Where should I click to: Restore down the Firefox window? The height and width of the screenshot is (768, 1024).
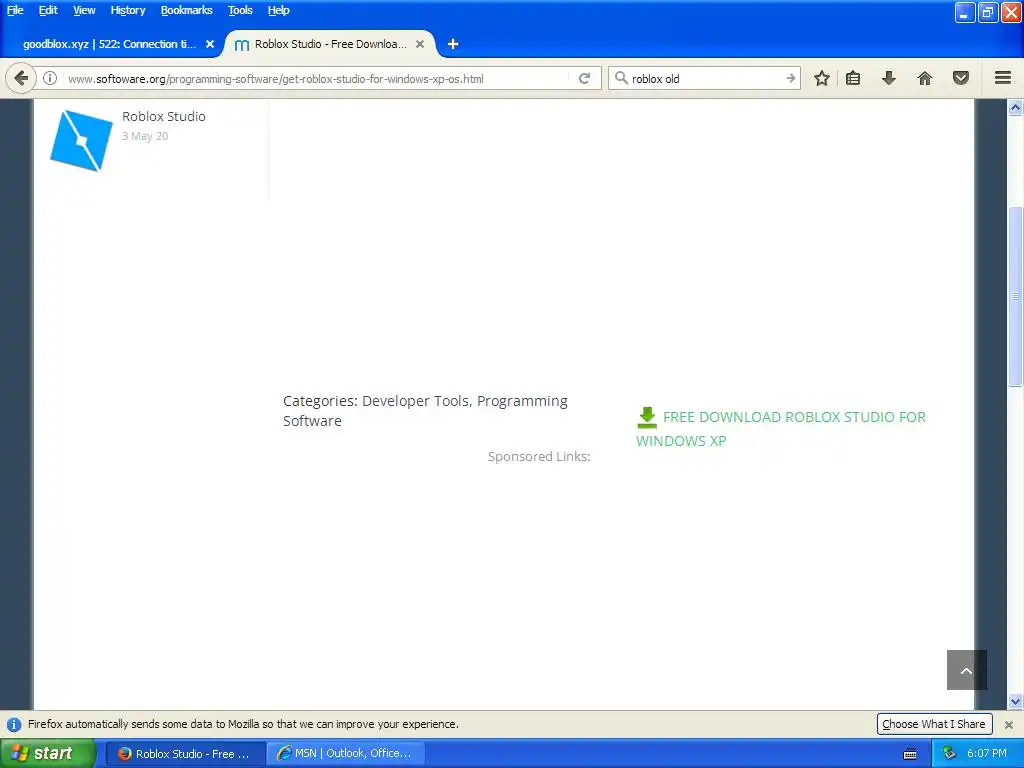point(988,12)
